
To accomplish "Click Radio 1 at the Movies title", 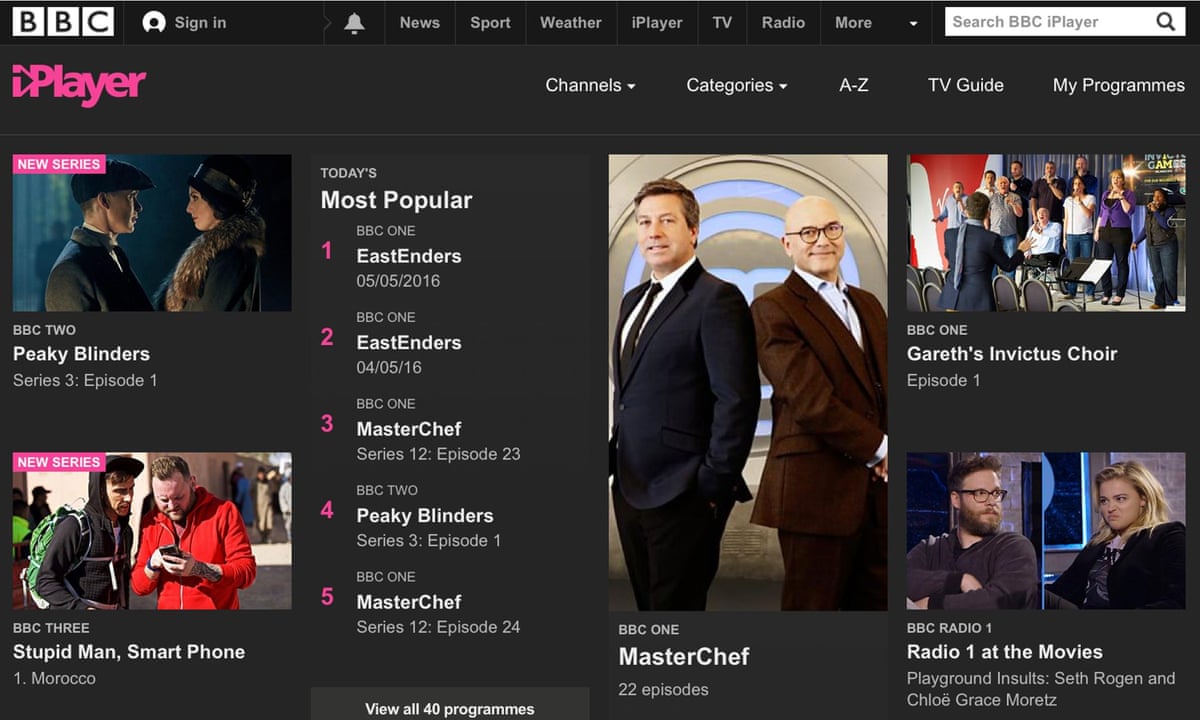I will pos(1005,652).
